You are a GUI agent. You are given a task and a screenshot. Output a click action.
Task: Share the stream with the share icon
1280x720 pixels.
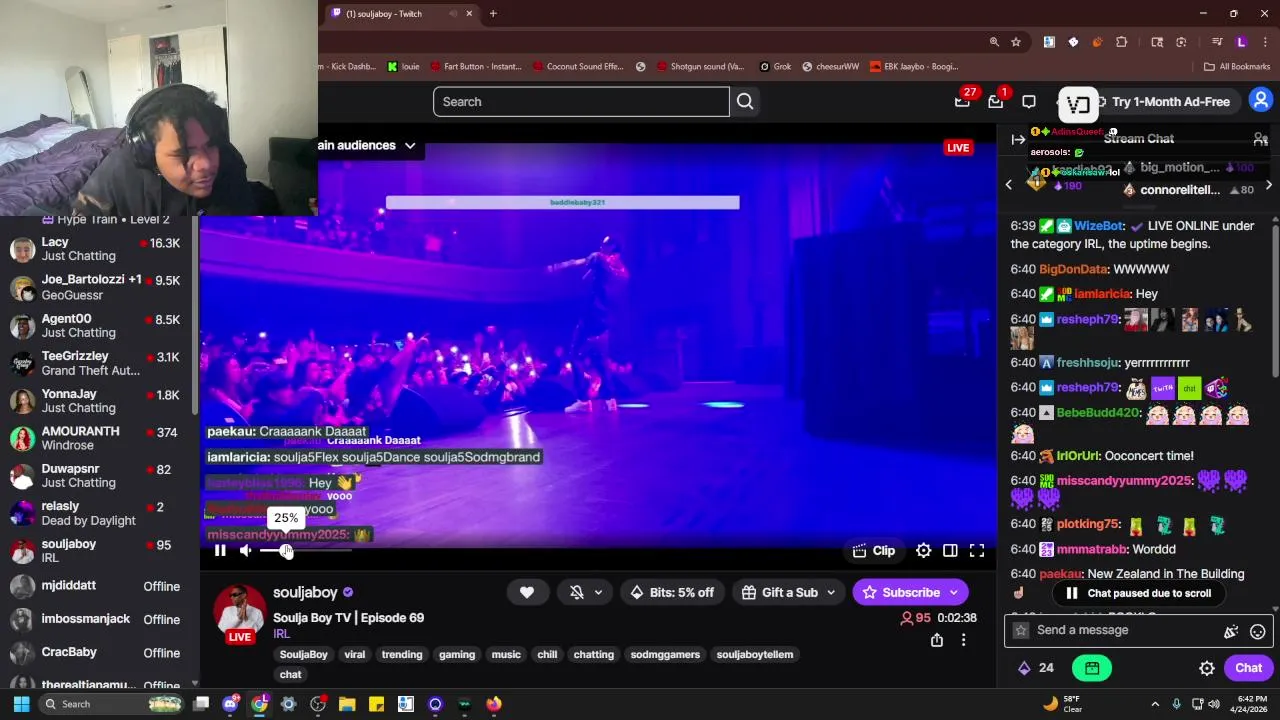click(x=937, y=640)
